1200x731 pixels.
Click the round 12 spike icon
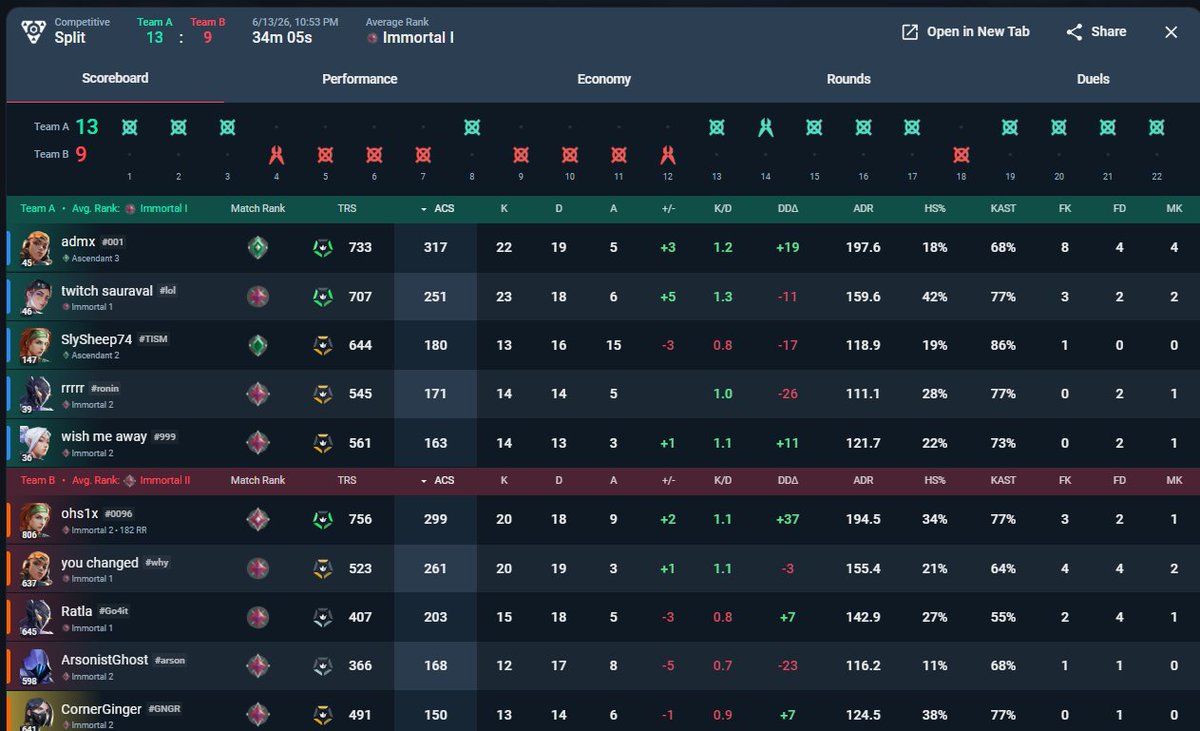pyautogui.click(x=668, y=155)
